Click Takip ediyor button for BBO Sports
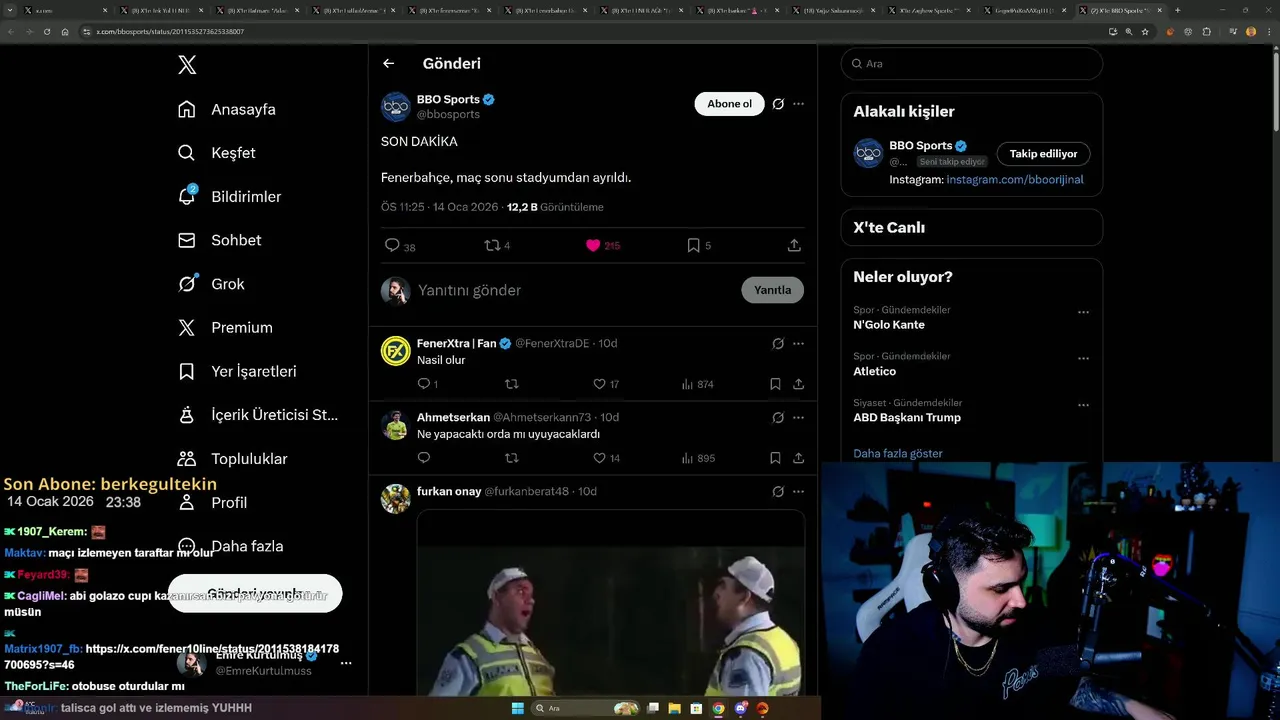 tap(1043, 154)
